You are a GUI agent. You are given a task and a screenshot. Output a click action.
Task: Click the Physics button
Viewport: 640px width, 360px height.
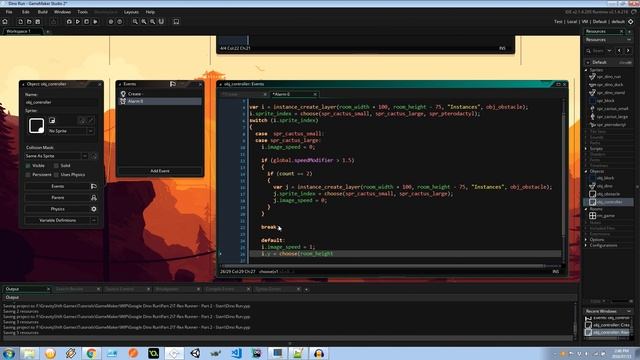point(61,209)
